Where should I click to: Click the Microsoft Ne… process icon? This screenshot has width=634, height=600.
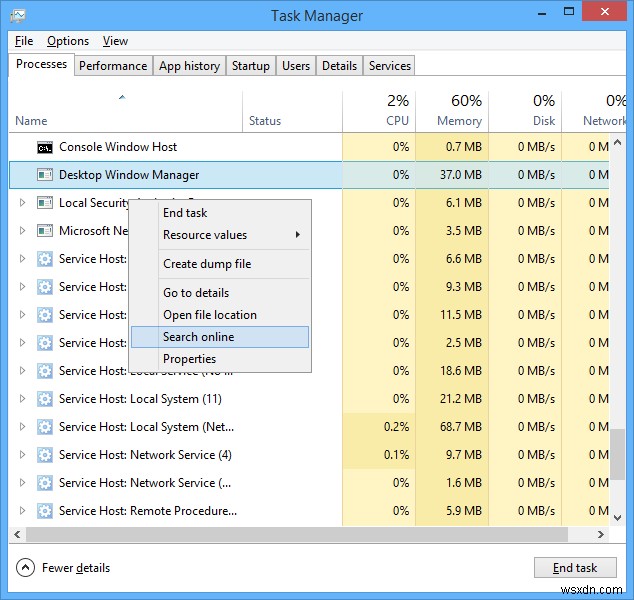click(45, 231)
